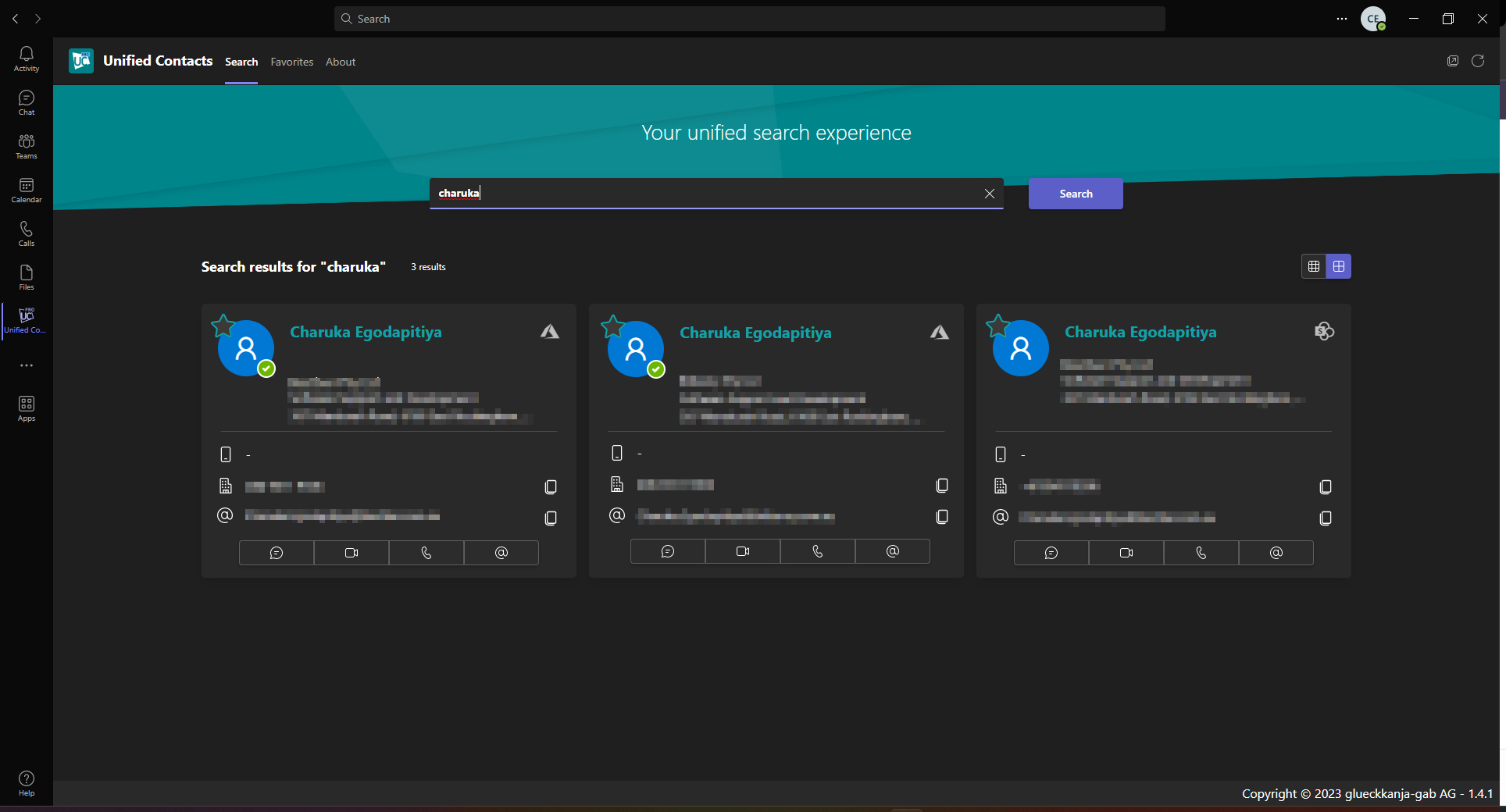Click the Unified Contacts app logo
The height and width of the screenshot is (812, 1506).
[81, 61]
